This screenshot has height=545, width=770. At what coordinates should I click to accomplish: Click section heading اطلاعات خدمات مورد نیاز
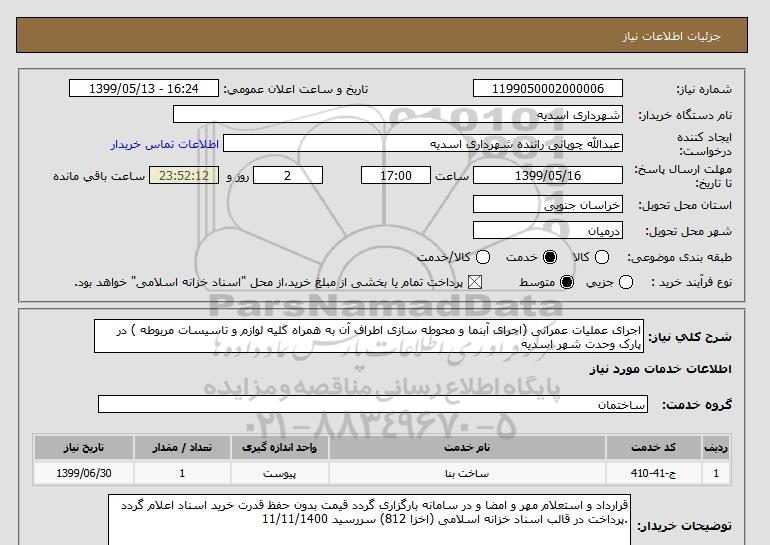[660, 369]
